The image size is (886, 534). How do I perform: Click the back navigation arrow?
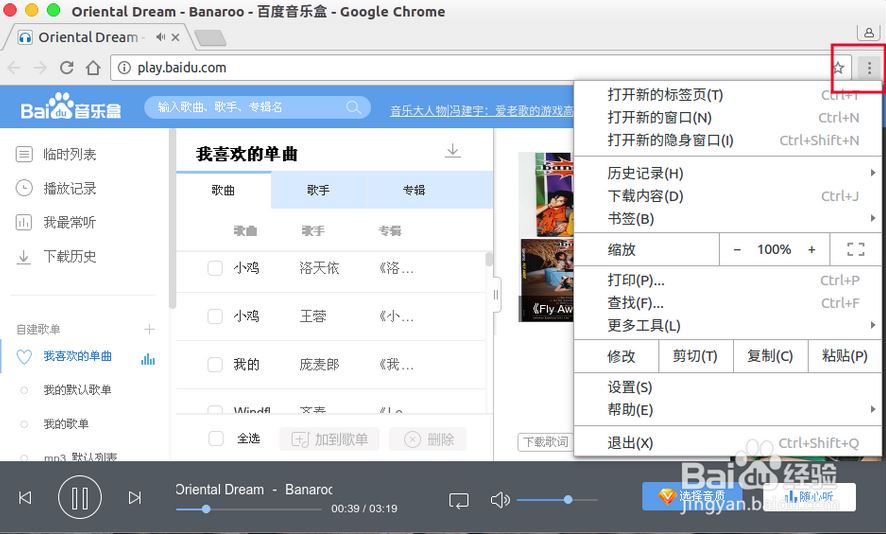[x=14, y=68]
